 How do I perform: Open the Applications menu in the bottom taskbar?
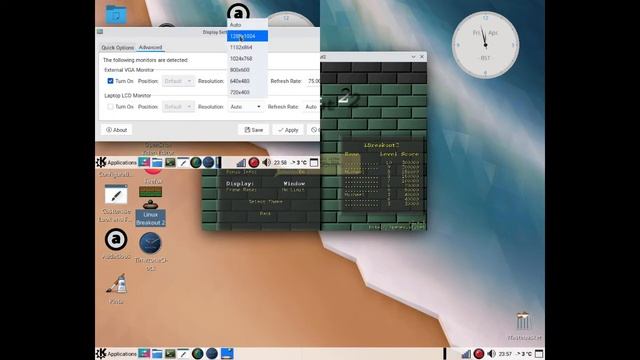click(x=116, y=353)
